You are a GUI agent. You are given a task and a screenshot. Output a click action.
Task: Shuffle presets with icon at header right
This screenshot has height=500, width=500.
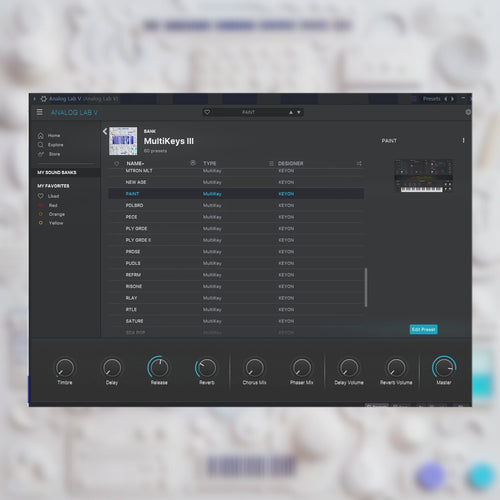[x=359, y=163]
